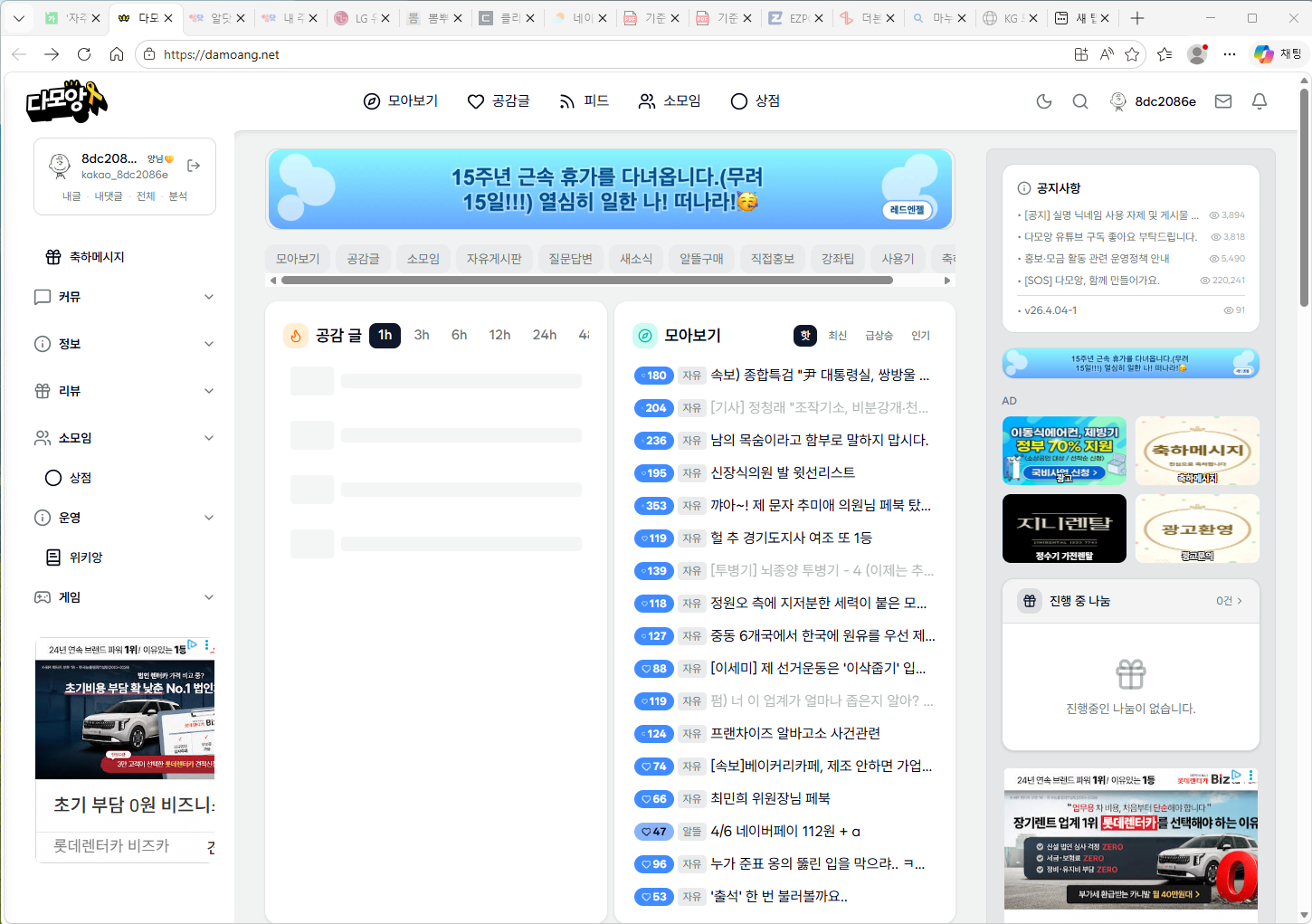
Task: Select the 핫 tab in 모아보기
Action: 805,336
